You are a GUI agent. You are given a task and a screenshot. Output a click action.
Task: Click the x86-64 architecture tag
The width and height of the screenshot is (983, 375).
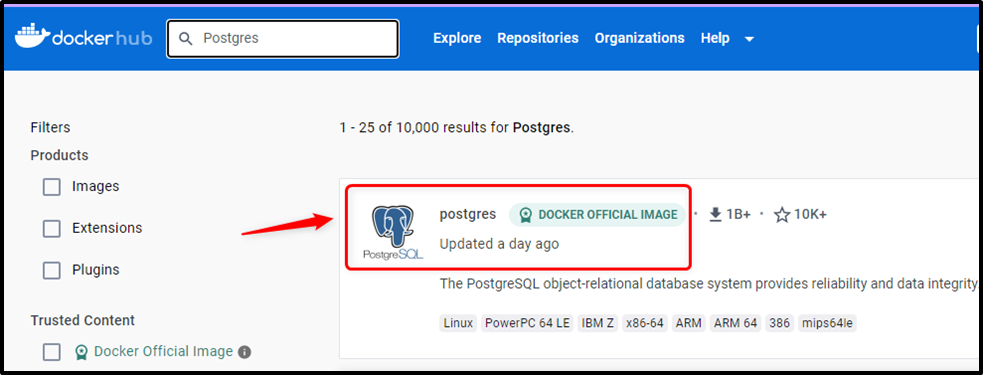click(645, 324)
